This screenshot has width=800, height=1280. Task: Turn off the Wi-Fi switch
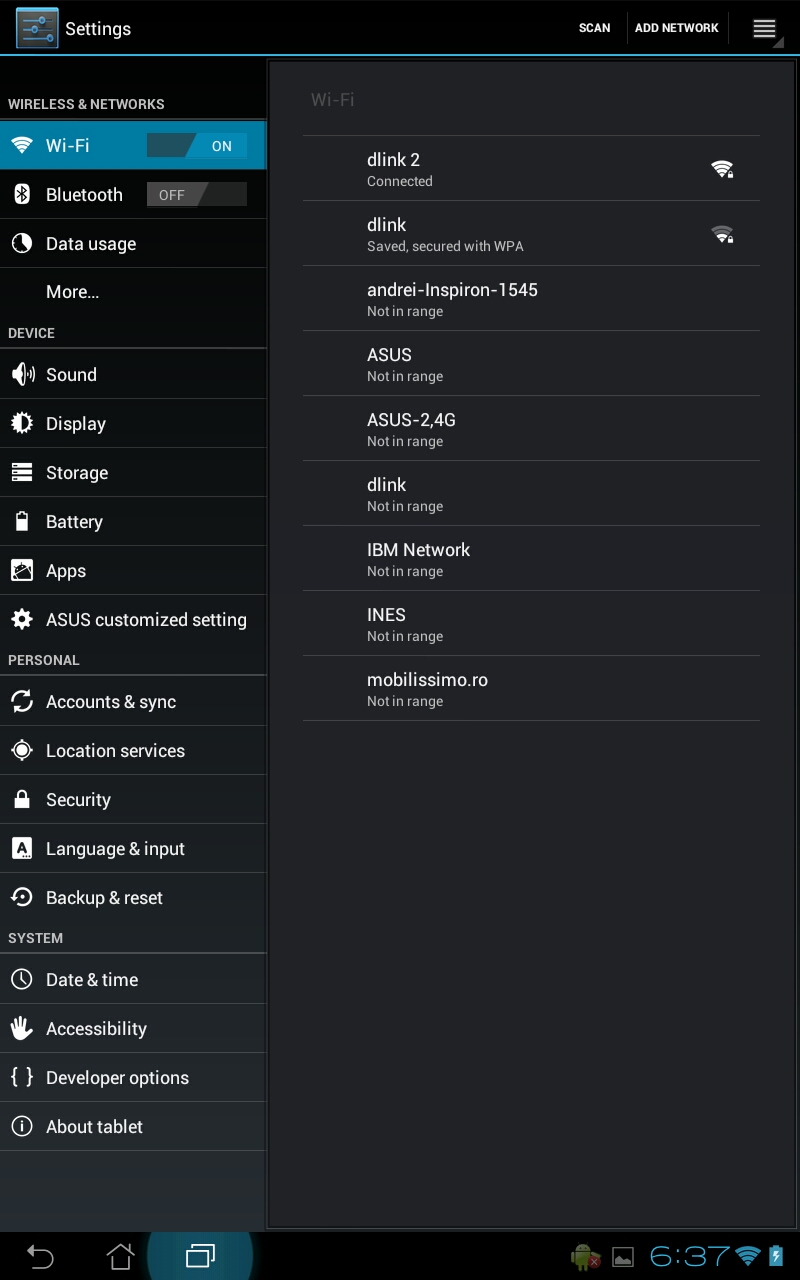tap(196, 146)
